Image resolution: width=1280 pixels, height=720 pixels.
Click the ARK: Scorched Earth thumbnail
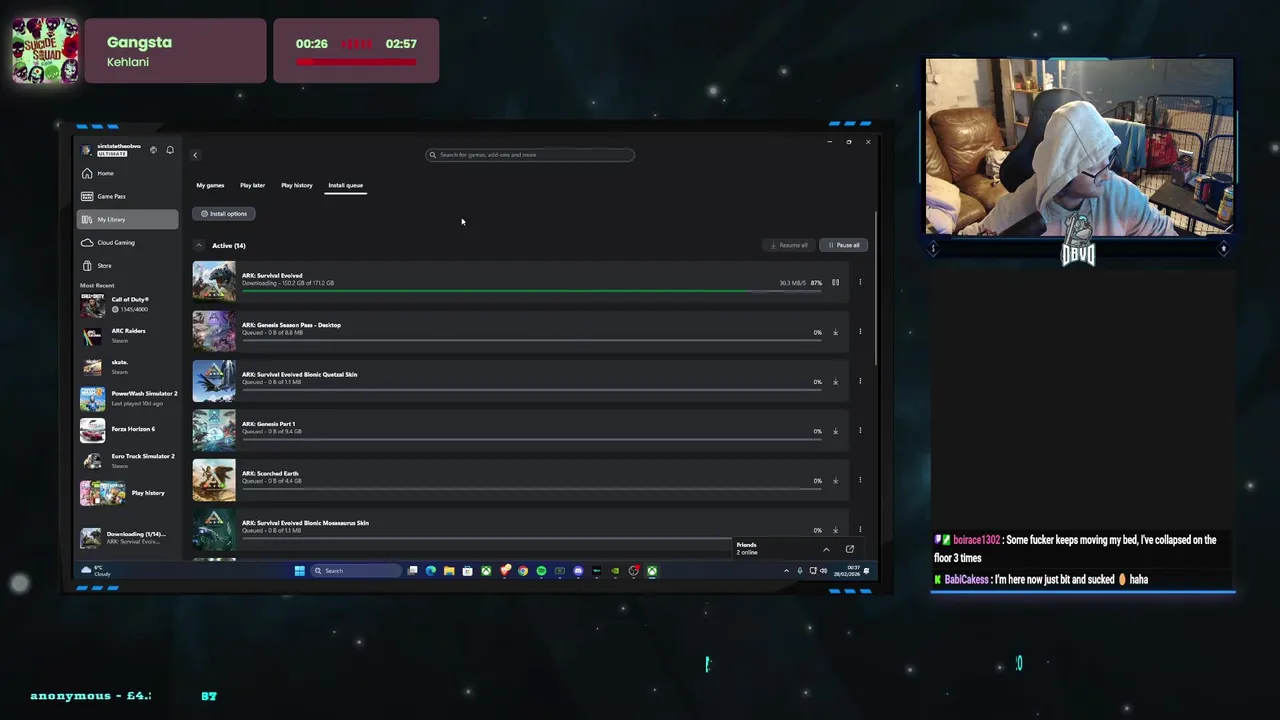click(214, 480)
